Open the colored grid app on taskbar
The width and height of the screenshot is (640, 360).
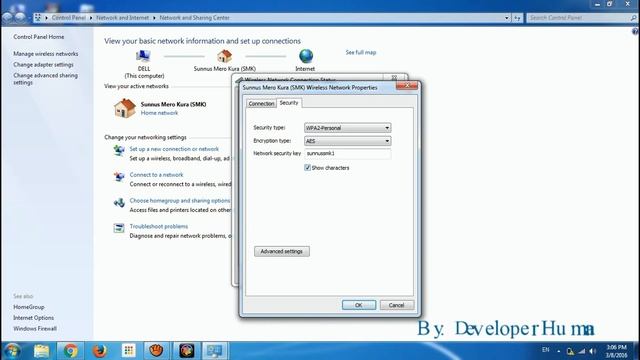click(129, 351)
